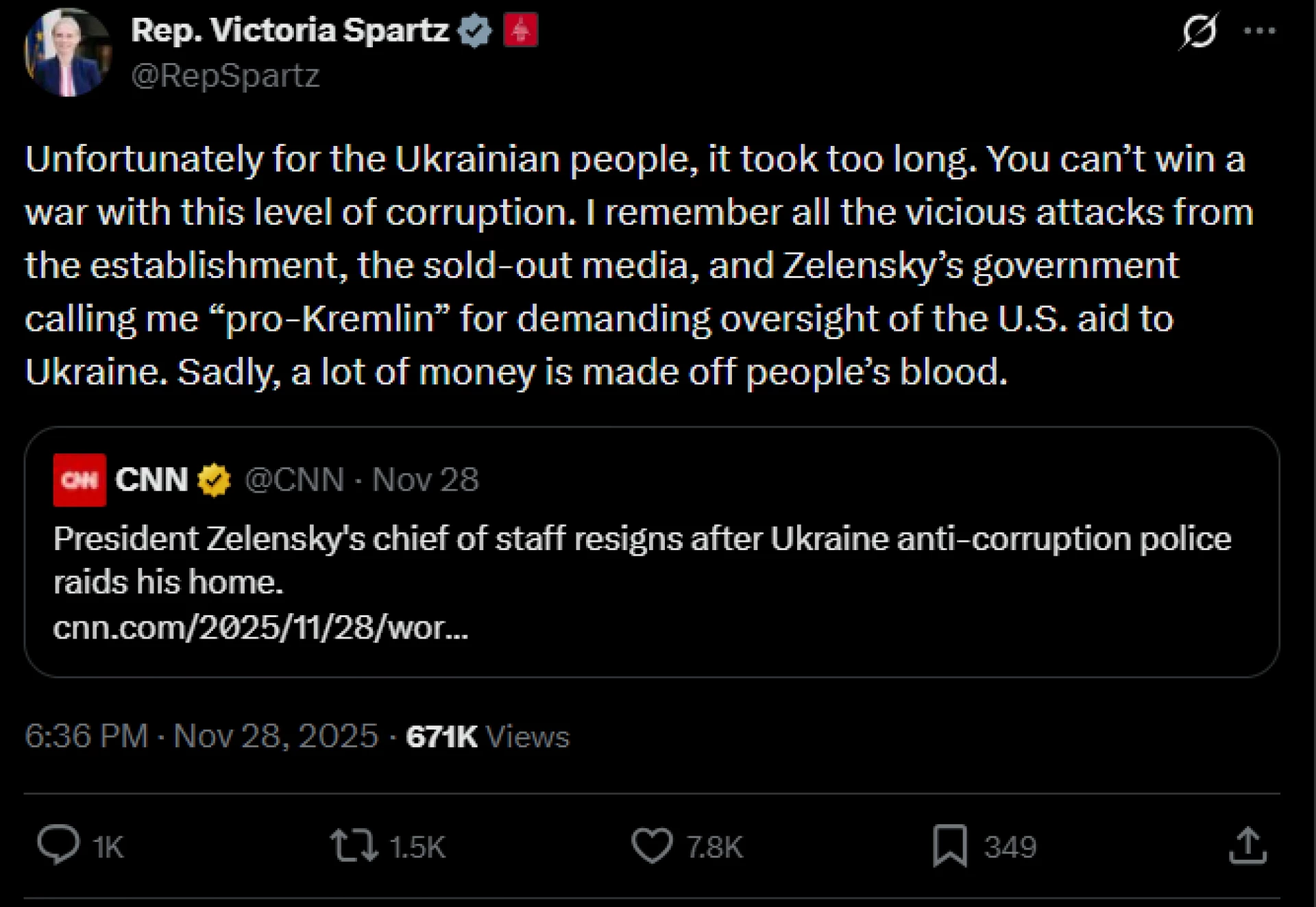Open the cnn.com/2025/11/28 article link
Image resolution: width=1316 pixels, height=907 pixels.
pyautogui.click(x=260, y=628)
